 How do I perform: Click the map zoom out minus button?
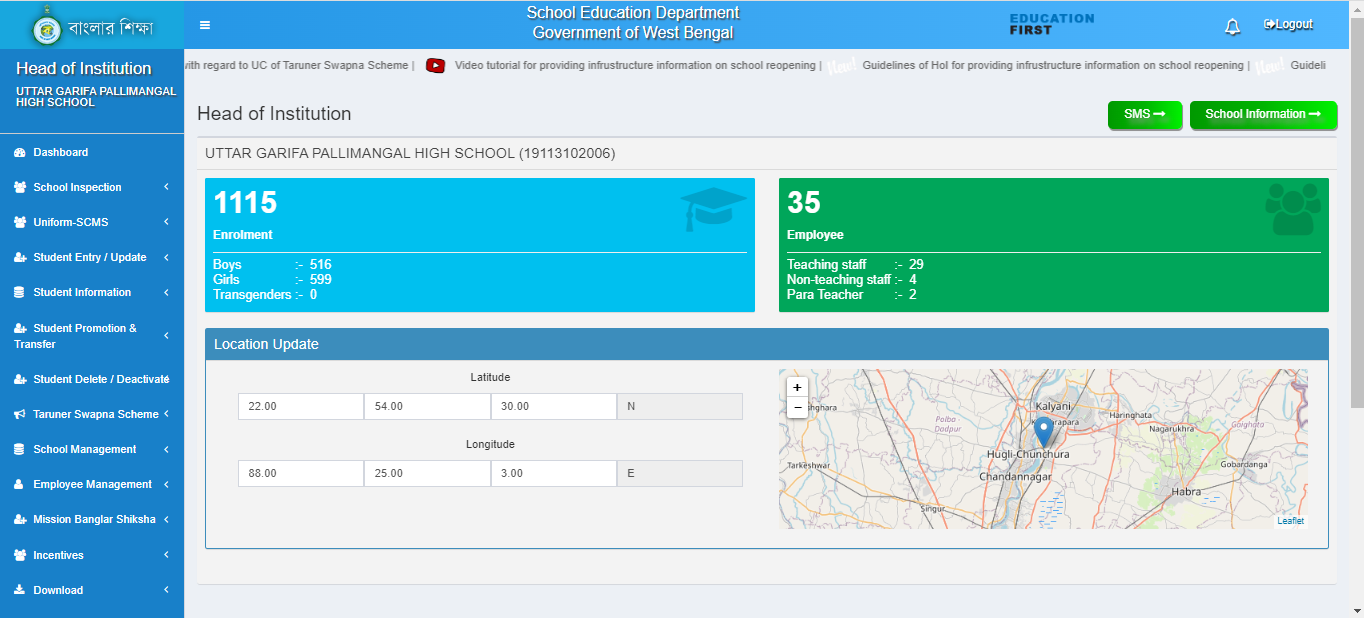pyautogui.click(x=797, y=407)
